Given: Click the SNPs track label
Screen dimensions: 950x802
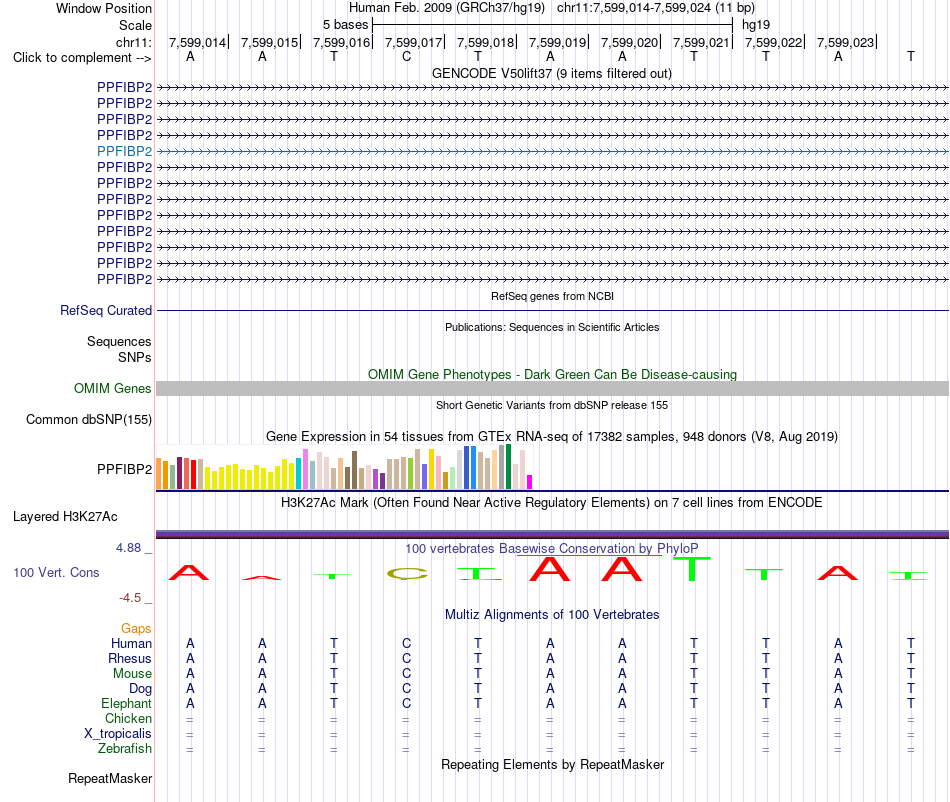Looking at the screenshot, I should (135, 357).
